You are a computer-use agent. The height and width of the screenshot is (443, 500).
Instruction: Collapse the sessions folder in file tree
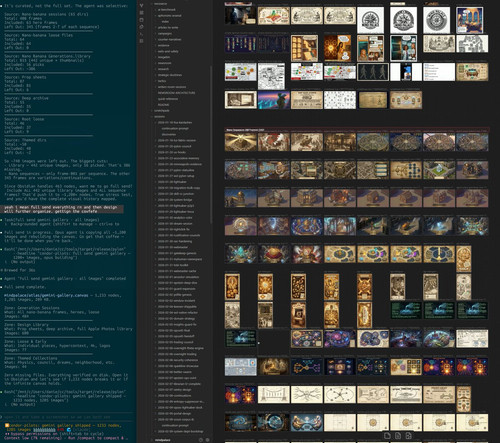point(159,117)
